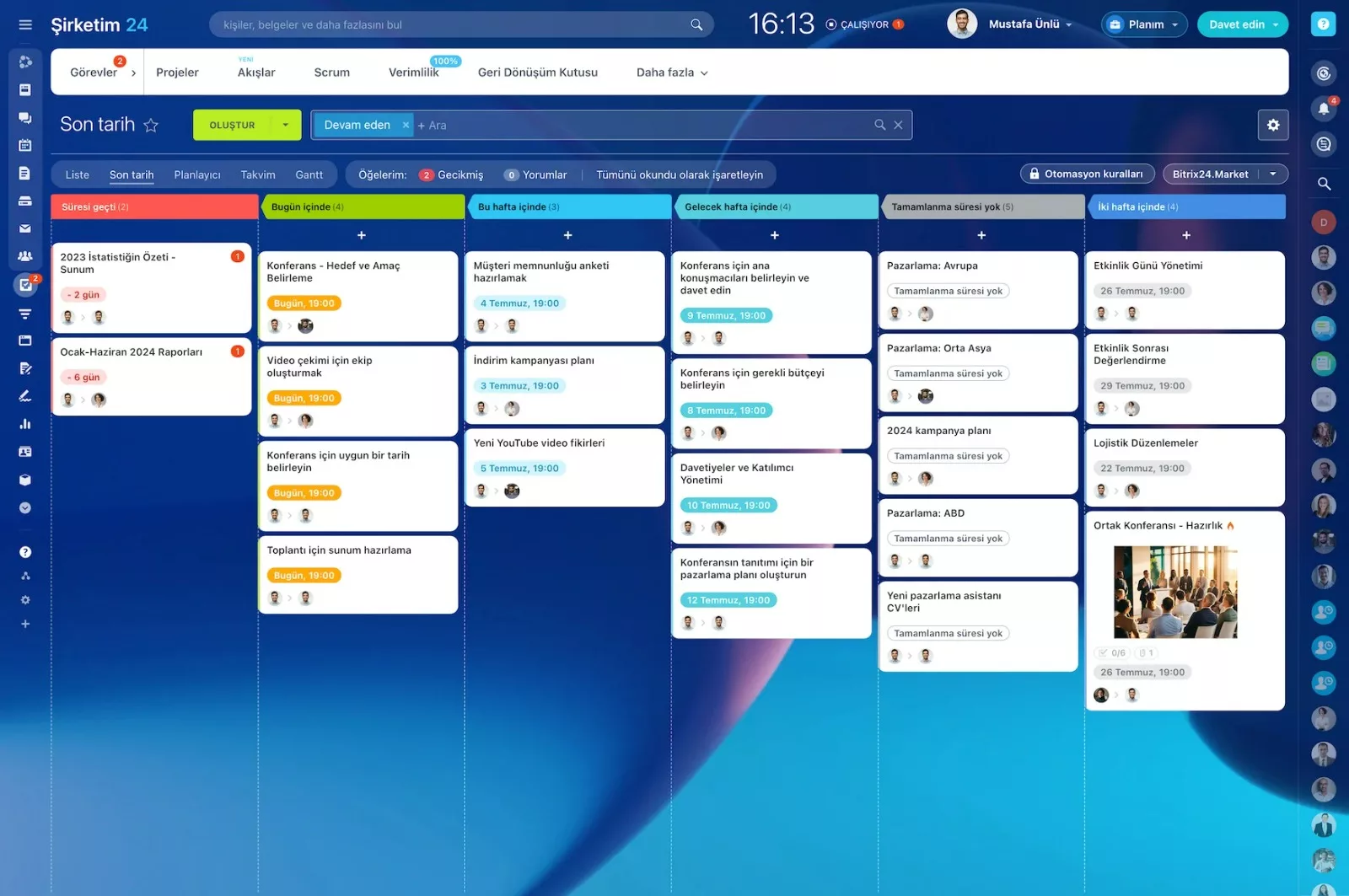Add a task in the Bugün içinde column
Screen dimensions: 1349x896
[361, 235]
